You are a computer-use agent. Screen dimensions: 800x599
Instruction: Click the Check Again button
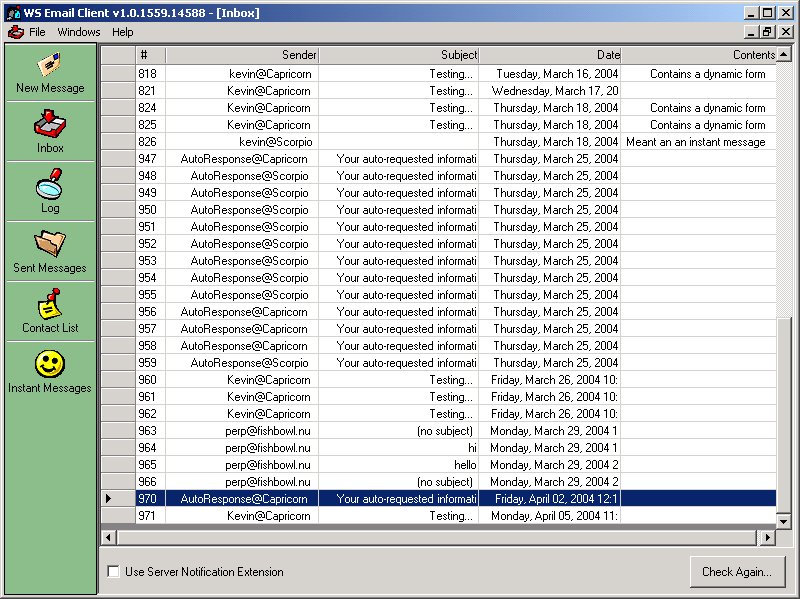pyautogui.click(x=736, y=572)
